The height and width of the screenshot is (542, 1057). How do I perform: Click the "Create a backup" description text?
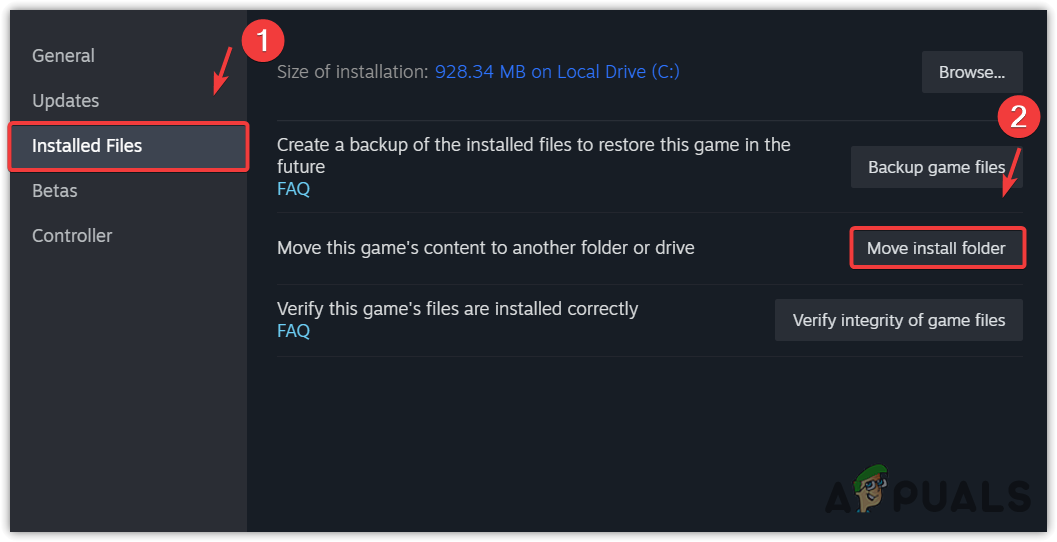click(533, 155)
